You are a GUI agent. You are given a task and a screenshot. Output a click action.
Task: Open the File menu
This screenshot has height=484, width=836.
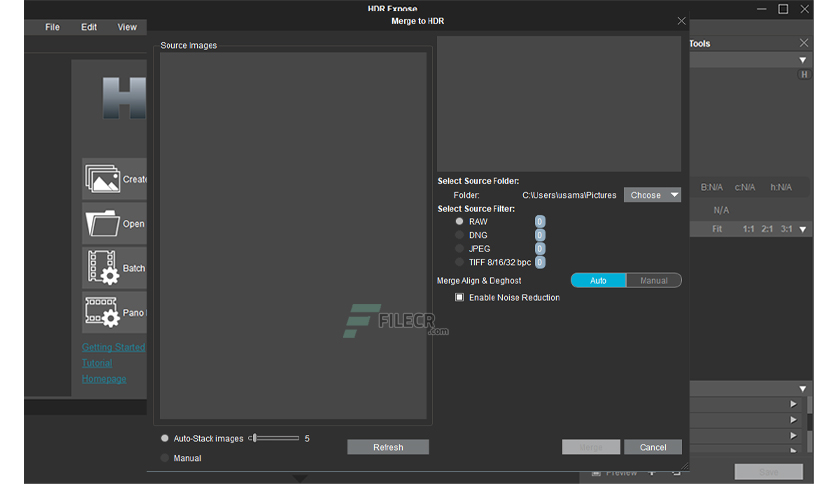click(52, 27)
